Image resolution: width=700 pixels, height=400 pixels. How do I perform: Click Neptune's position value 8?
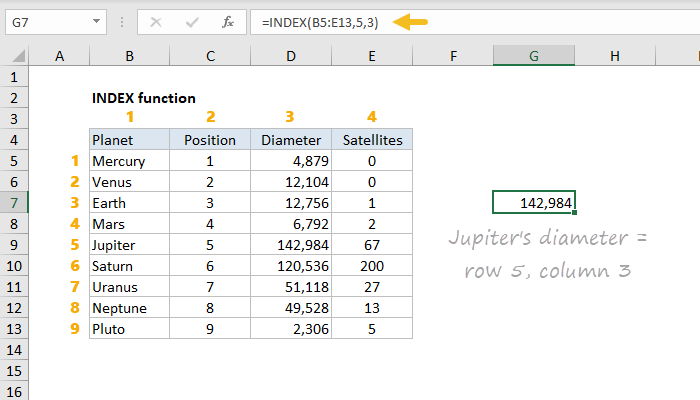210,308
